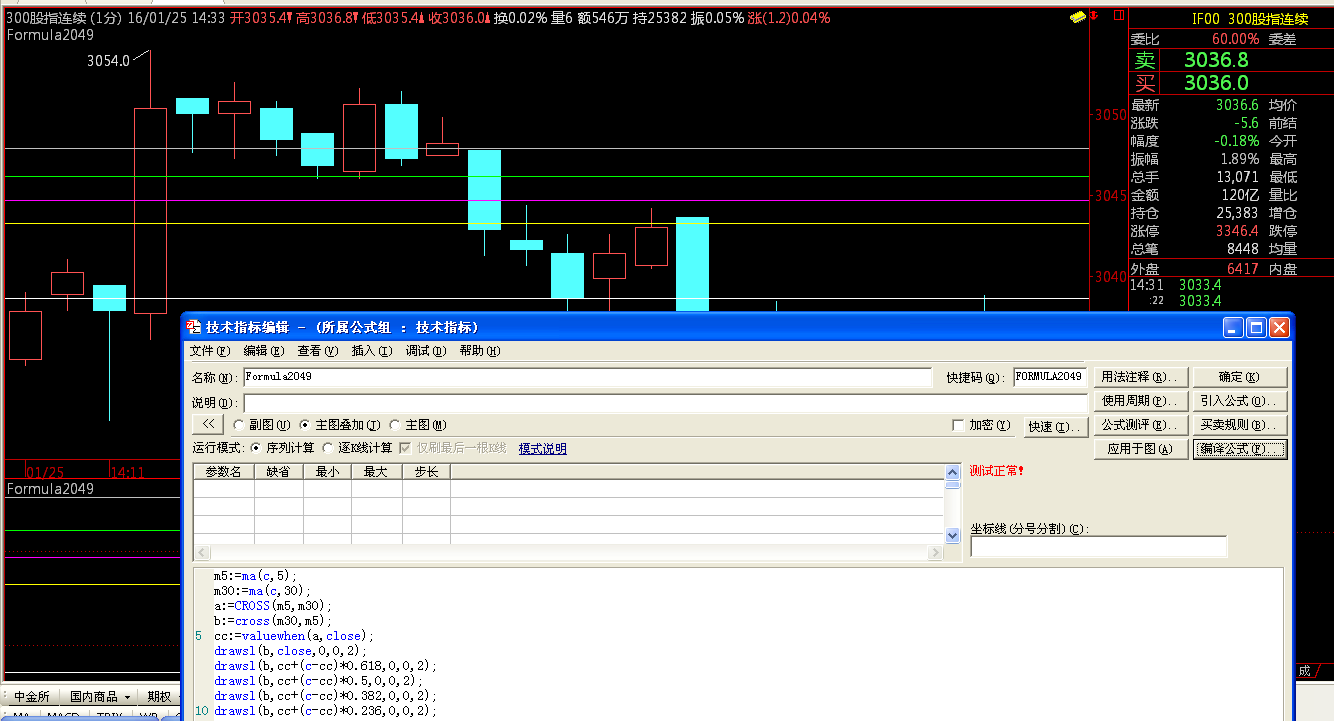Screen dimensions: 1334x721
Task: Select the 副图 radio button
Action: click(239, 425)
